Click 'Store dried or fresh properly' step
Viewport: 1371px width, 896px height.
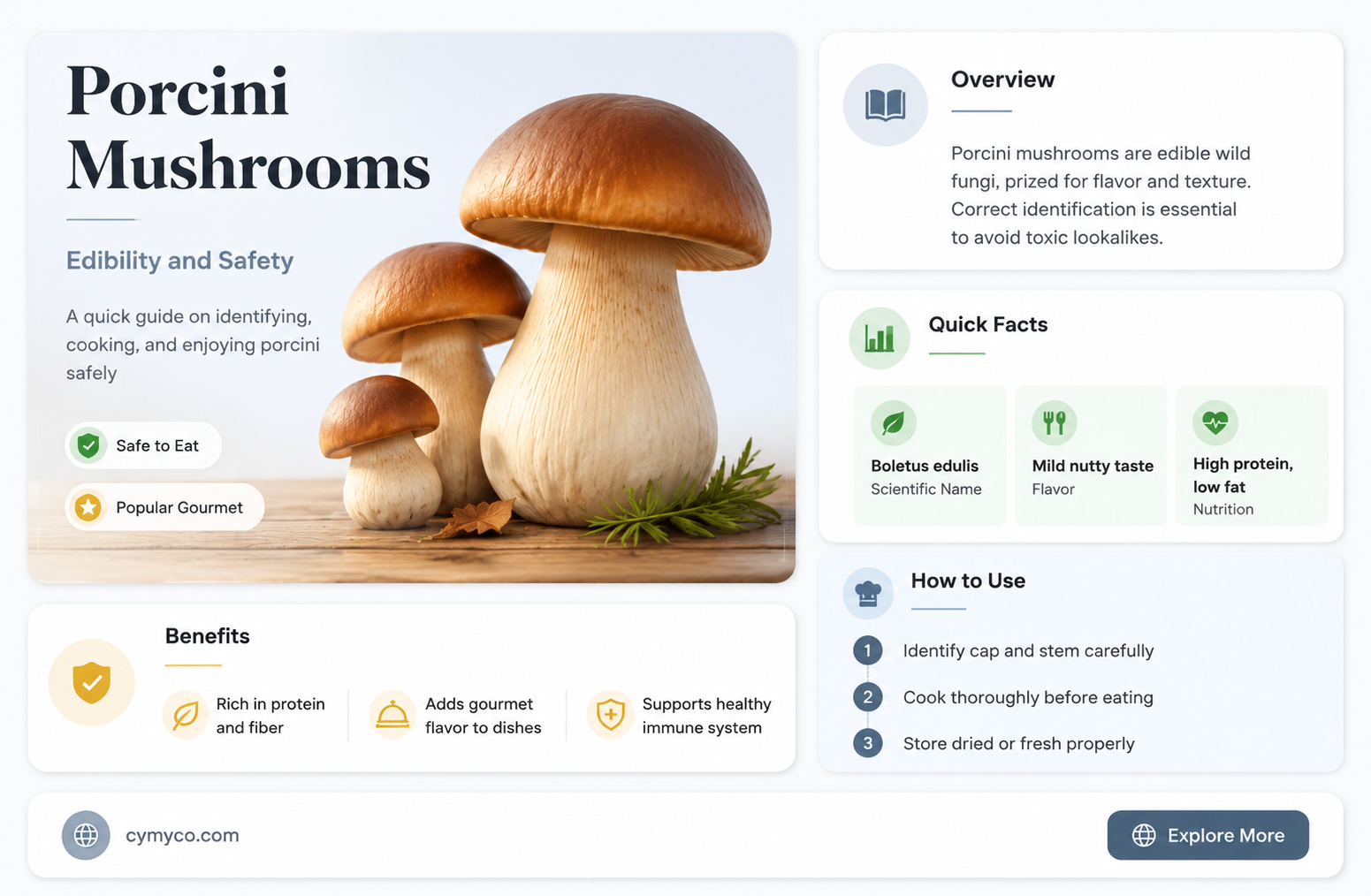point(1018,743)
